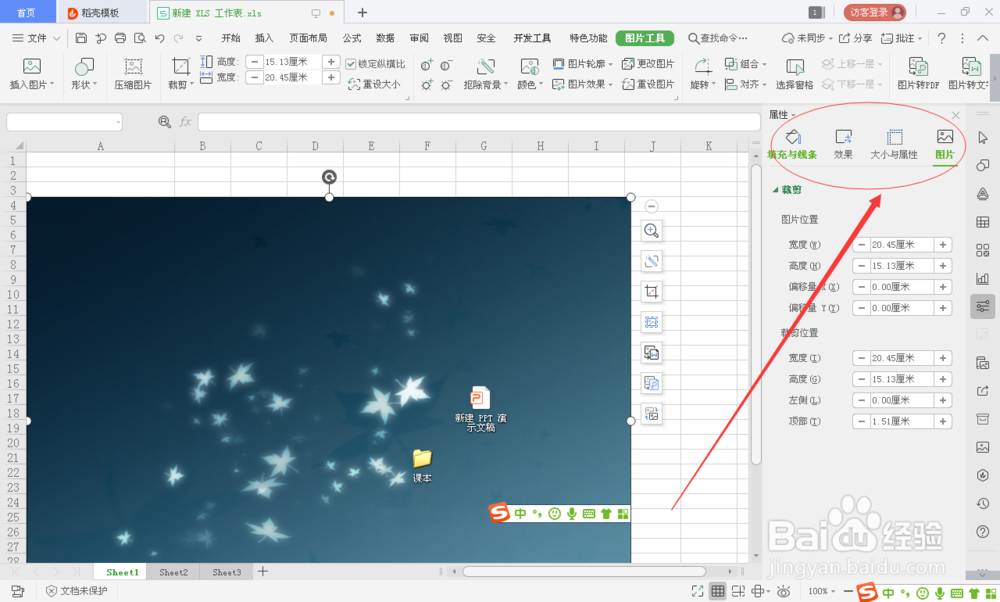This screenshot has width=1000, height=602.
Task: Click the offset X (偏移量 X) input field
Action: pos(902,287)
